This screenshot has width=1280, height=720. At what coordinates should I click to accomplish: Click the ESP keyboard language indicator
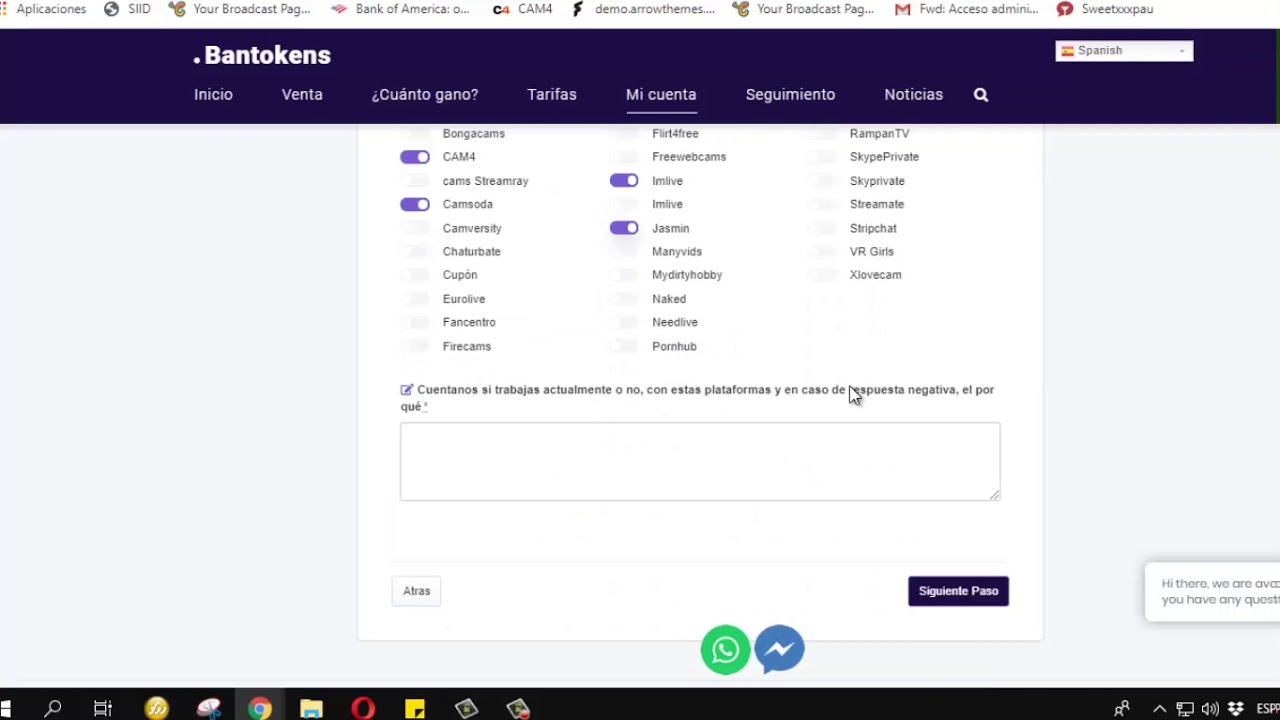[x=1268, y=709]
